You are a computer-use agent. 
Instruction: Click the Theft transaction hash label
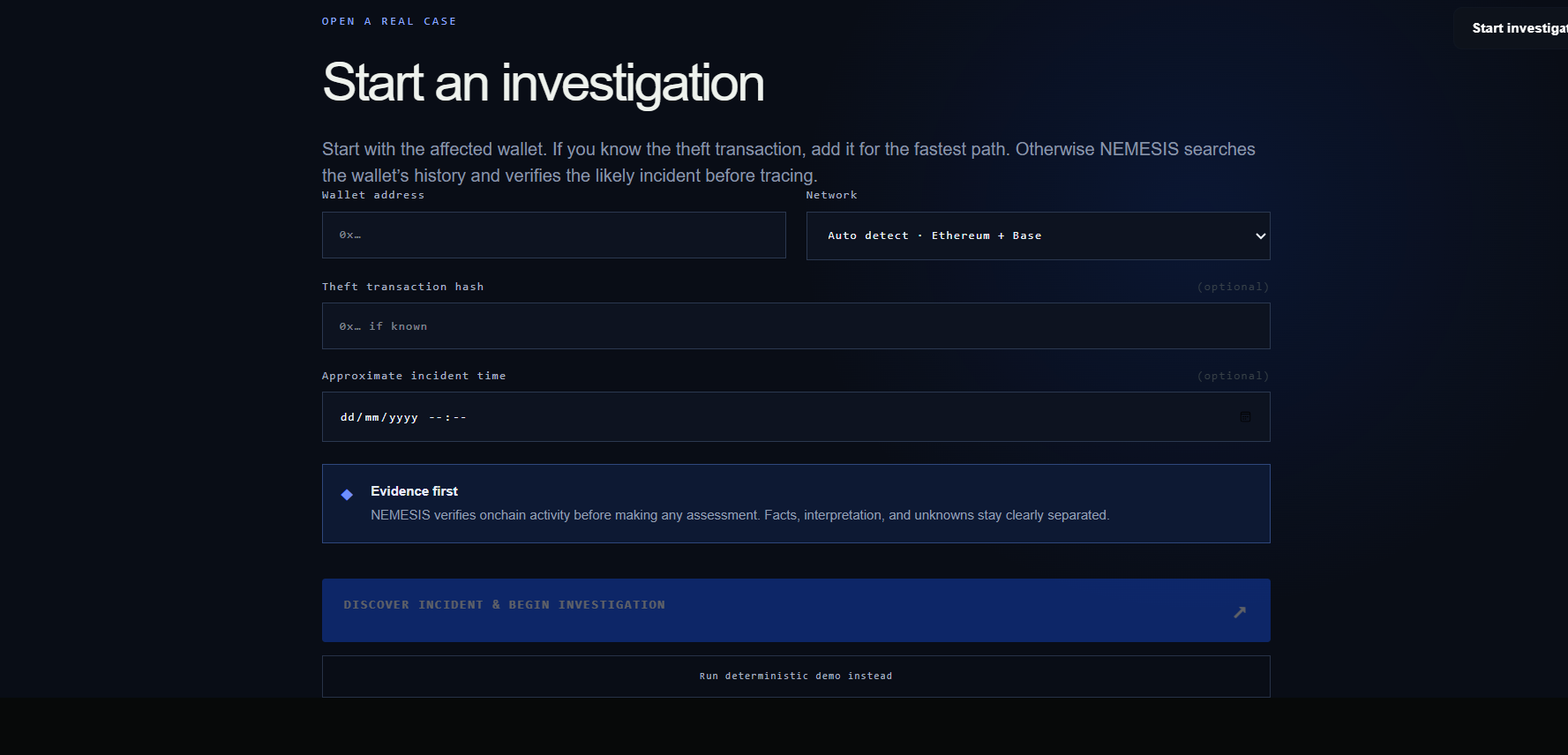(x=403, y=287)
